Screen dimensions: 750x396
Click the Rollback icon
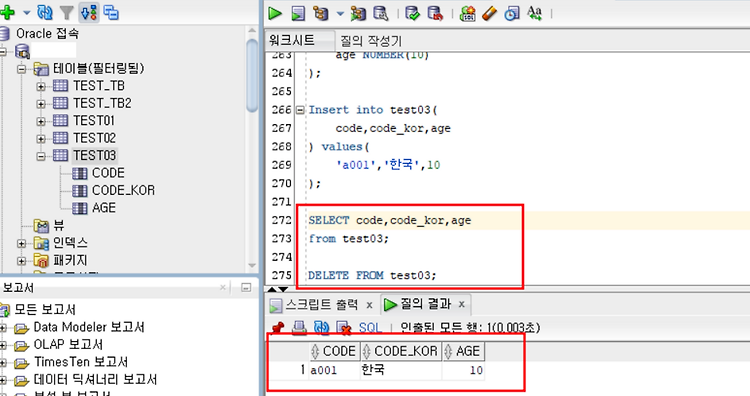click(435, 13)
